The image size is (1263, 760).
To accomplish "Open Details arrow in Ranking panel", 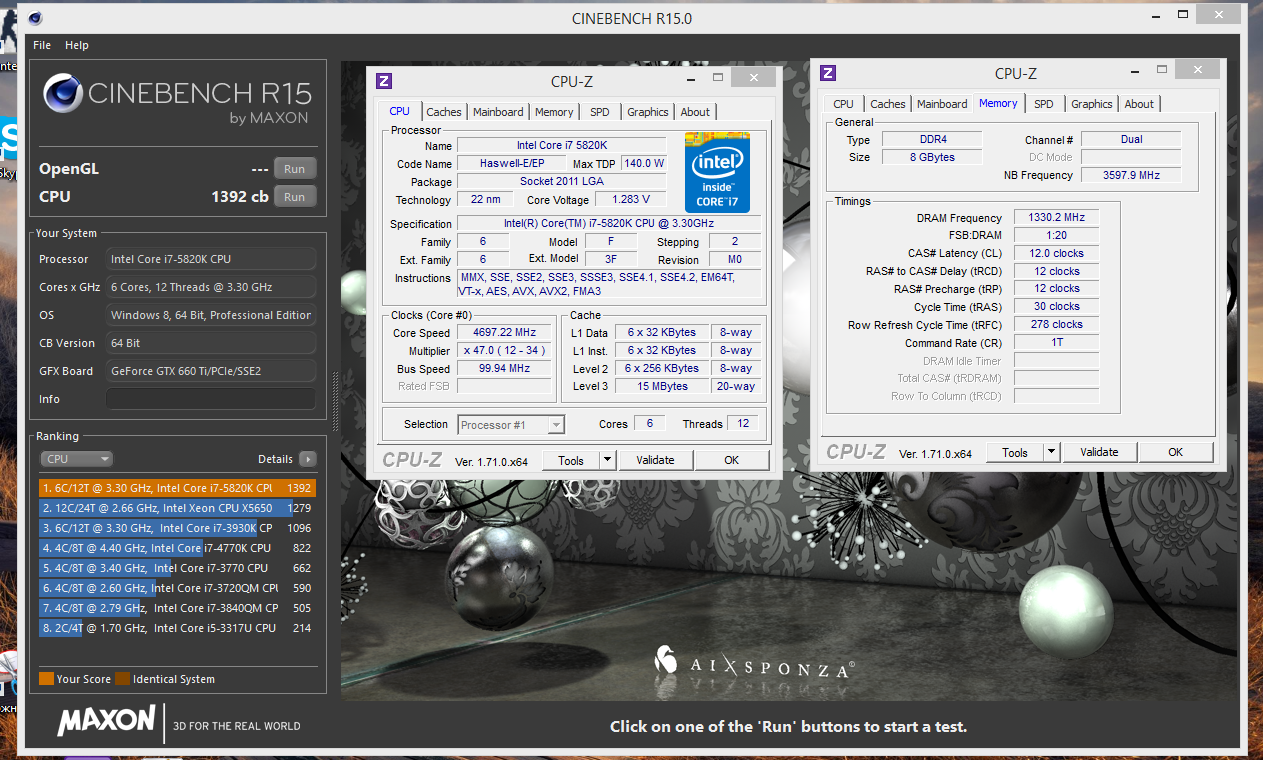I will [x=307, y=459].
